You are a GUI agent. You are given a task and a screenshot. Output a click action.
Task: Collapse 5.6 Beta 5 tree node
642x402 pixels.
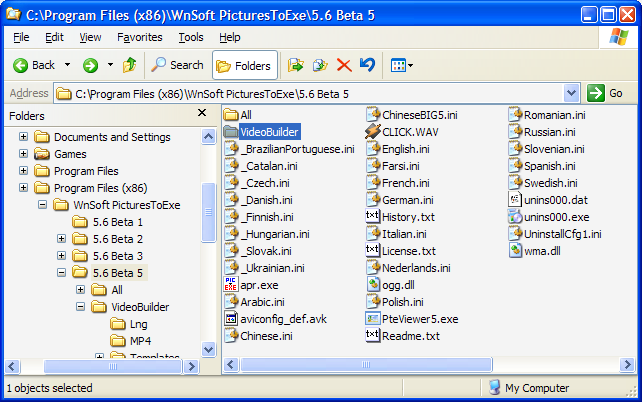(x=61, y=273)
